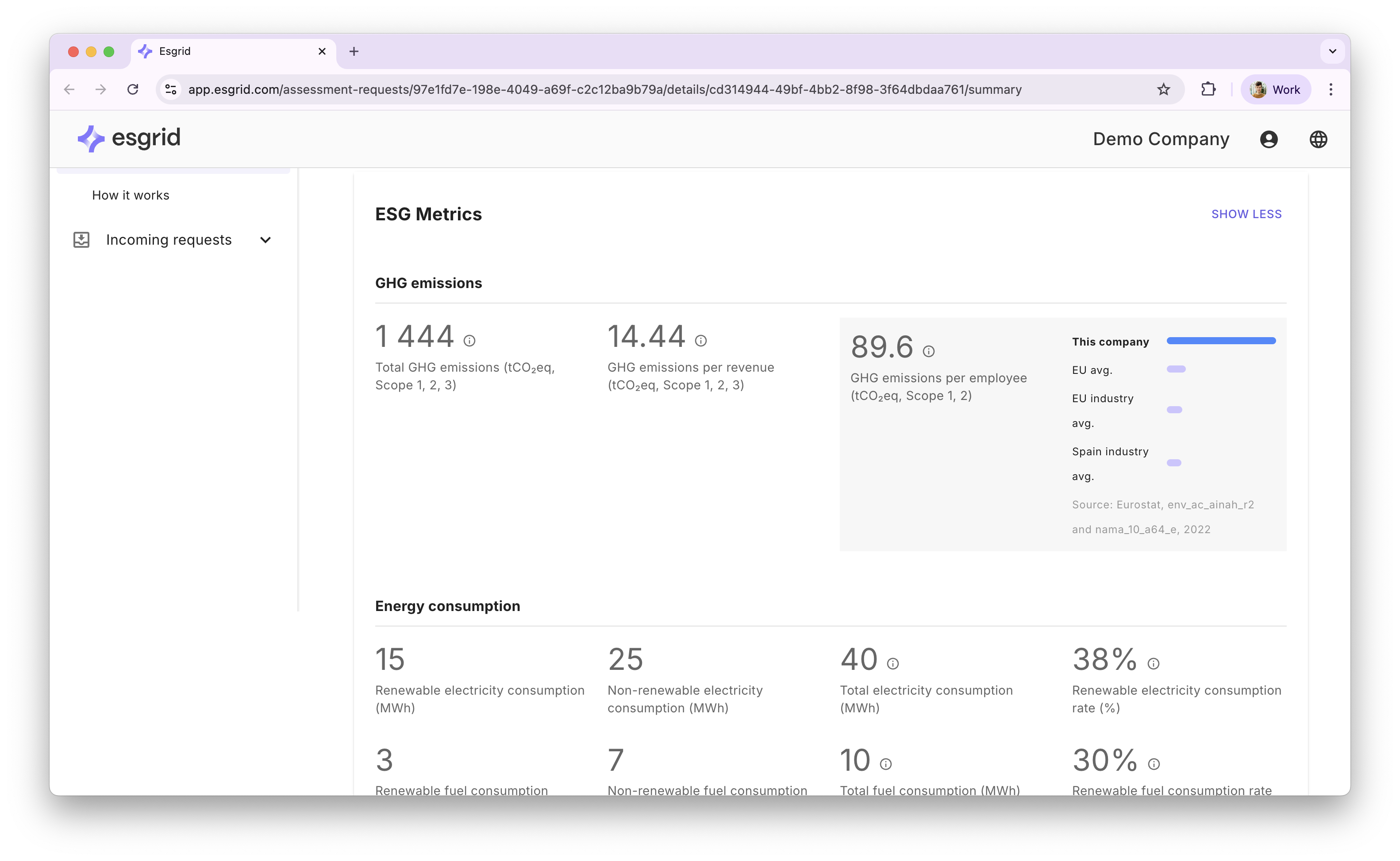Click the Incoming requests inbox icon
The image size is (1400, 861).
tap(81, 239)
